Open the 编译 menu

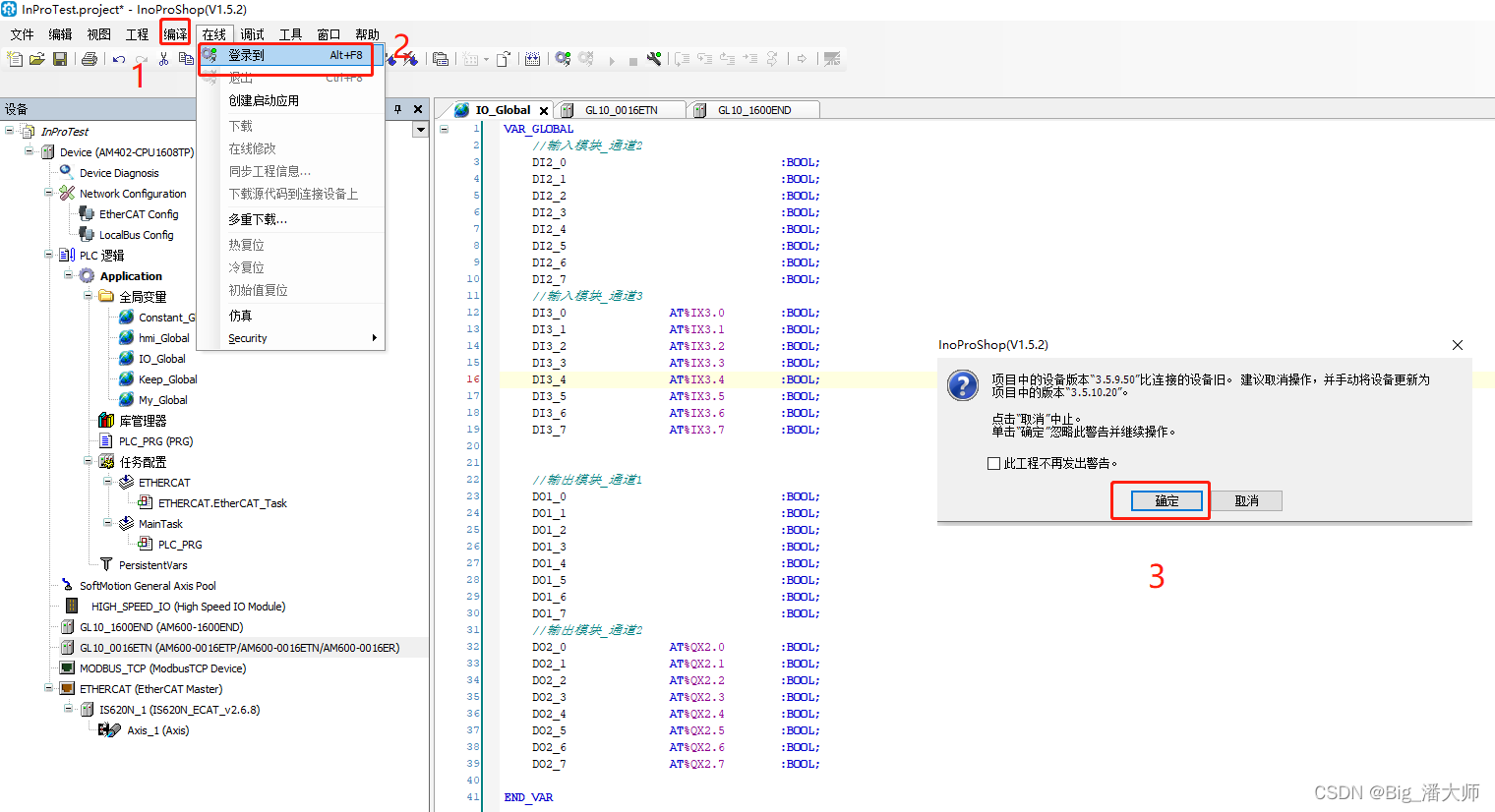(x=175, y=34)
